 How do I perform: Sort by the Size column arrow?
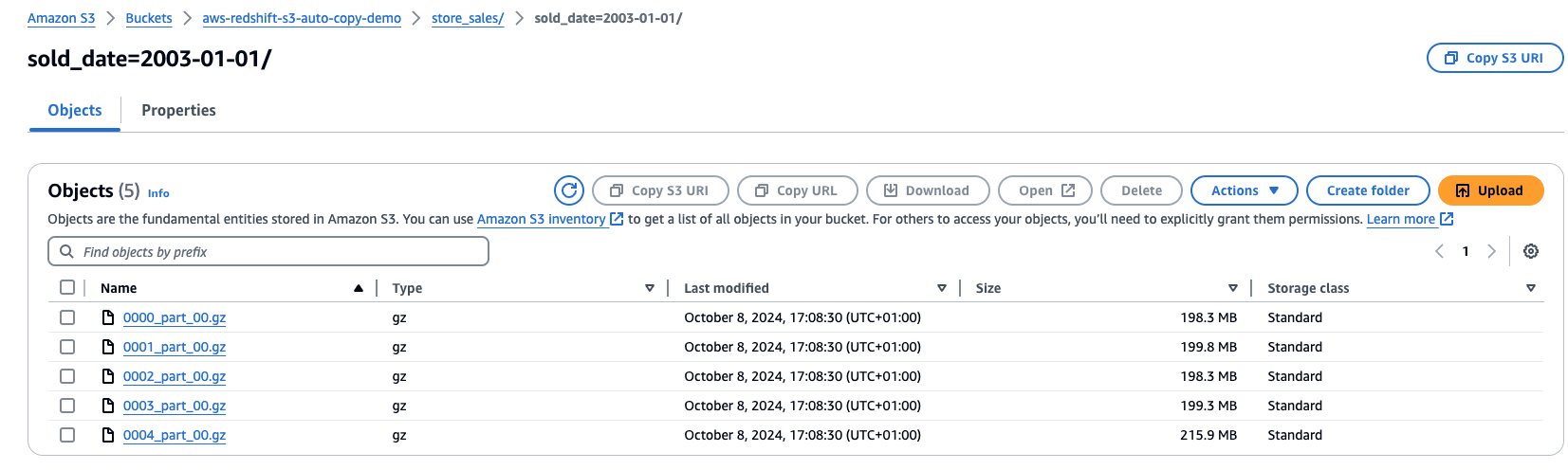pyautogui.click(x=1233, y=288)
